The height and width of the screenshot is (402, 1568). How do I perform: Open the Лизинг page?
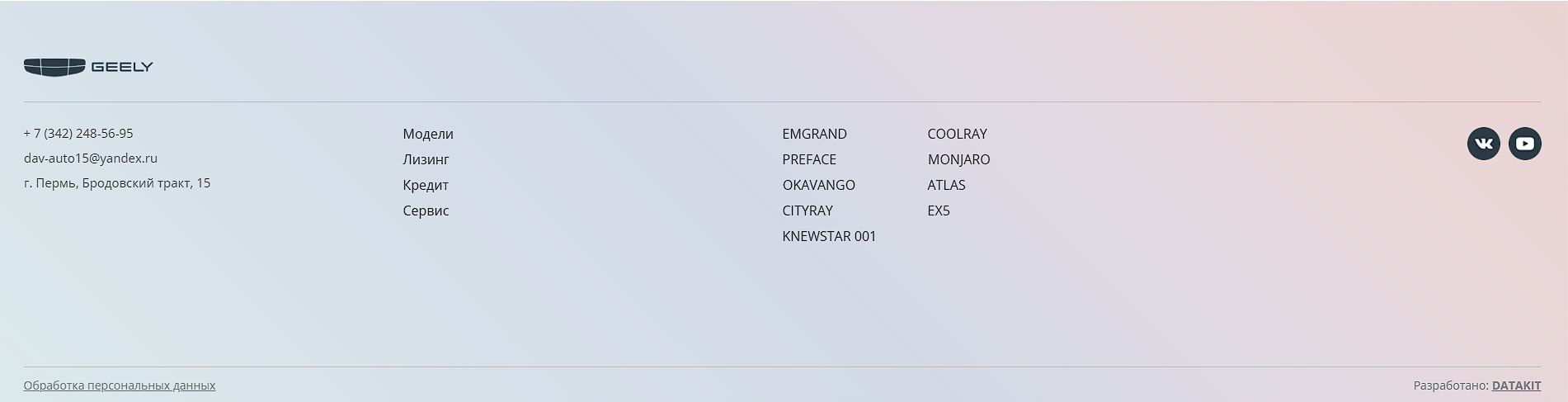[426, 159]
